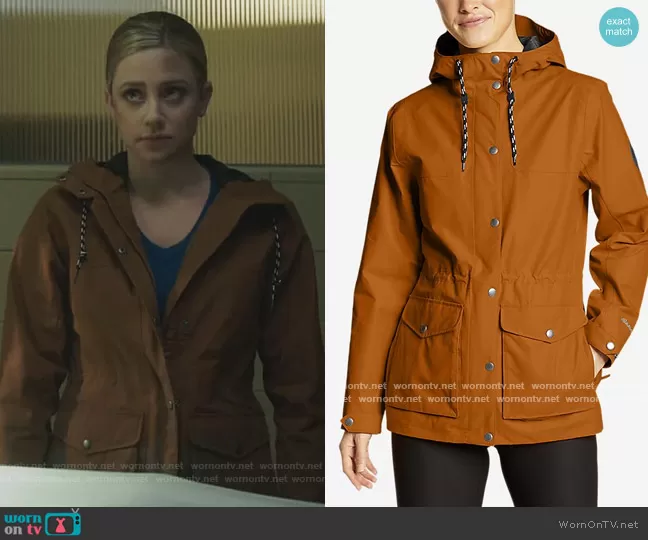Click the product jacket's right drawstring cord
Screen dimensions: 648x540
click(x=512, y=110)
